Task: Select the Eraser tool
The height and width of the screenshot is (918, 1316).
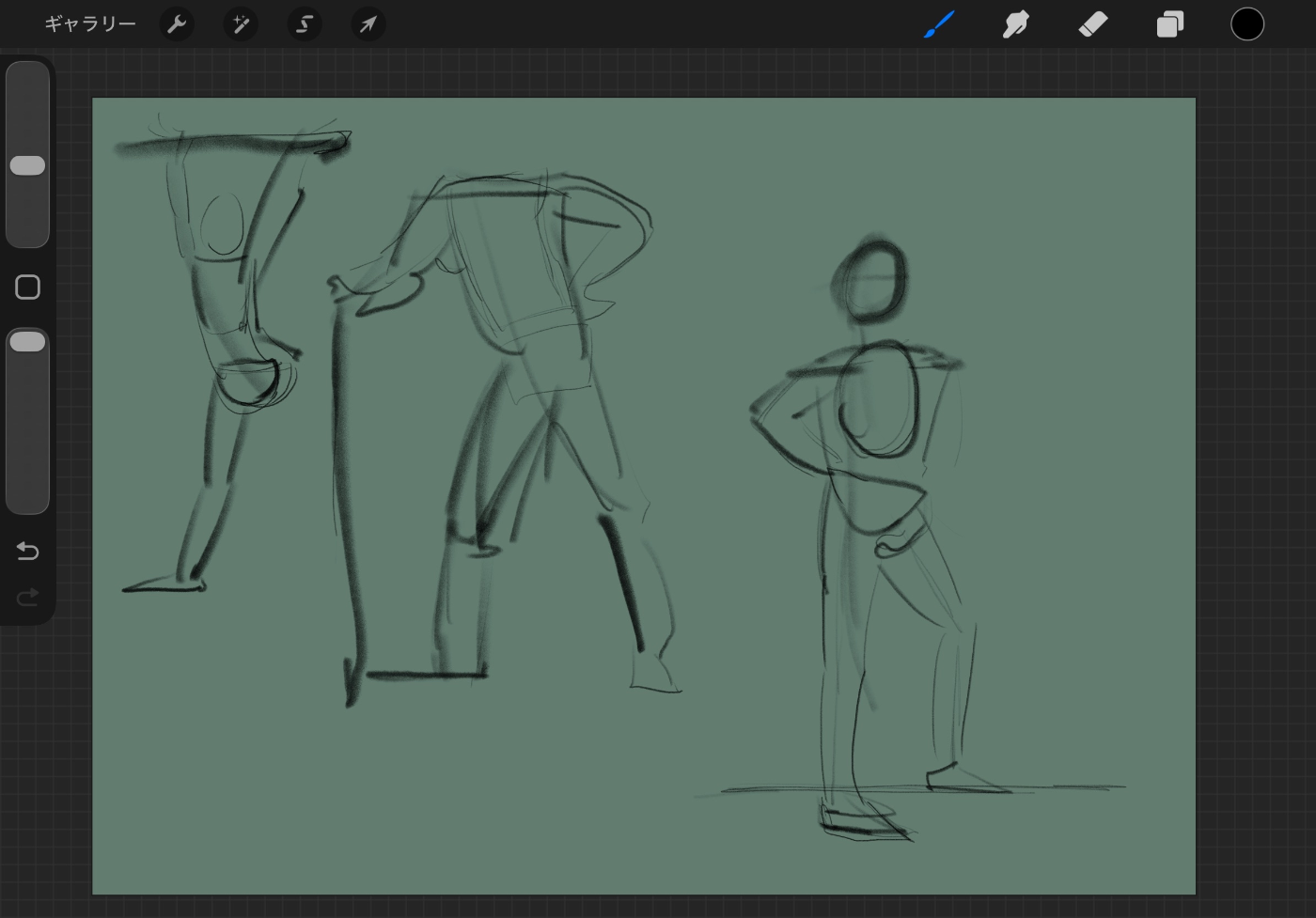Action: point(1093,24)
